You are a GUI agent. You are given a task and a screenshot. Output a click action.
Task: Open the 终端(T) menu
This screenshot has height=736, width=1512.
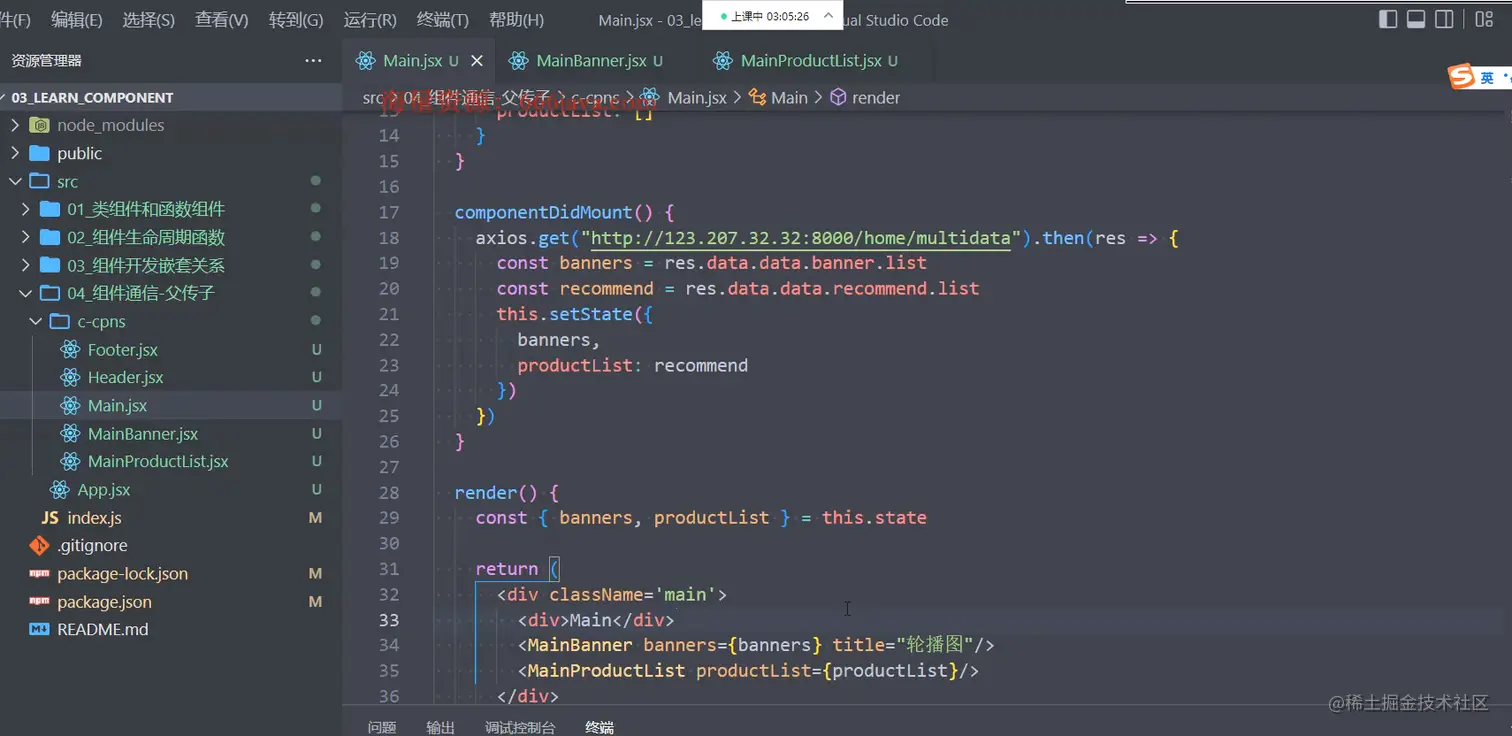click(442, 20)
